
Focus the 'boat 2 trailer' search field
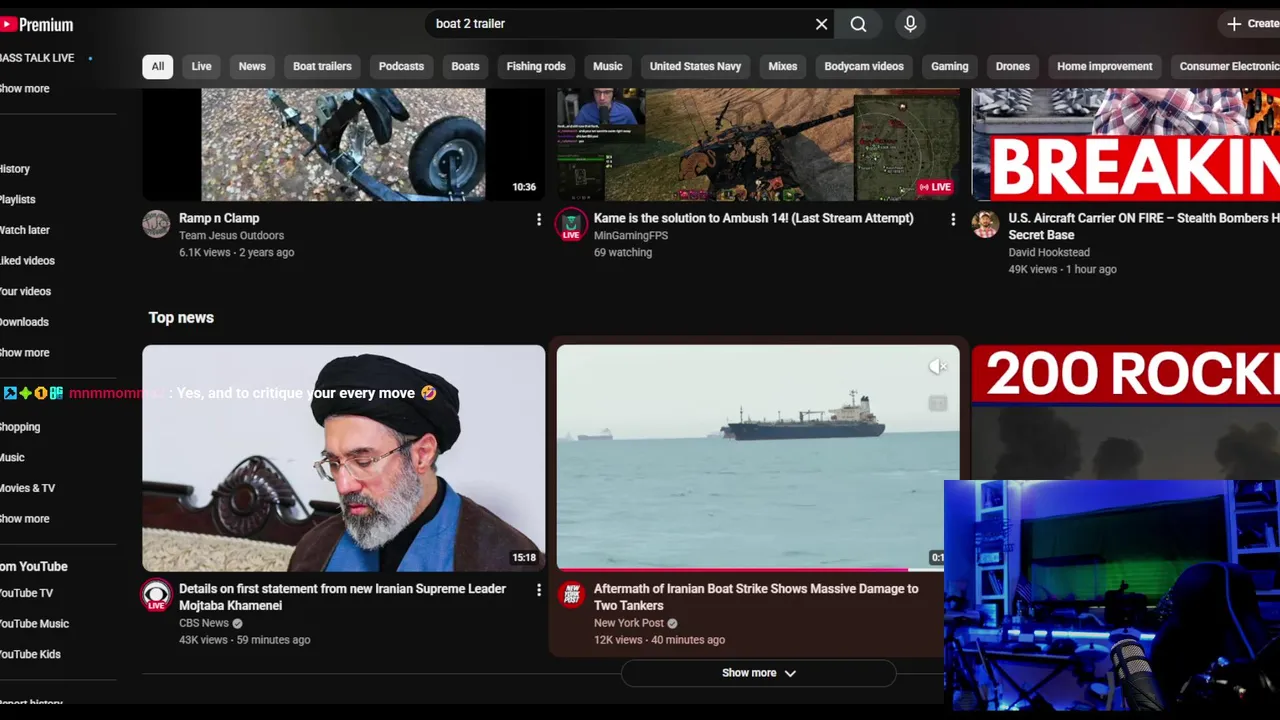620,24
